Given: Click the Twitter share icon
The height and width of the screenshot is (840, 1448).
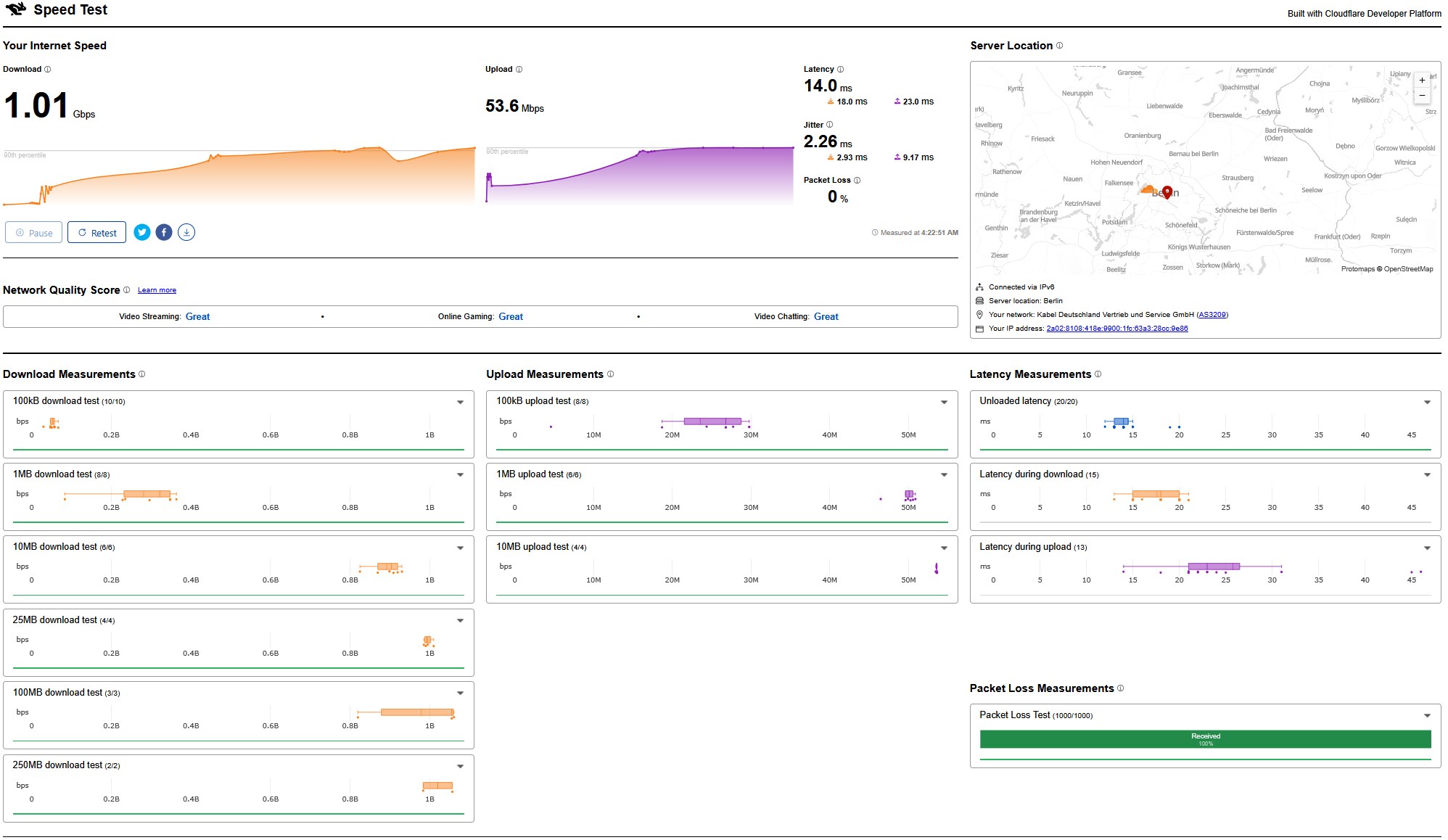Looking at the screenshot, I should click(142, 232).
